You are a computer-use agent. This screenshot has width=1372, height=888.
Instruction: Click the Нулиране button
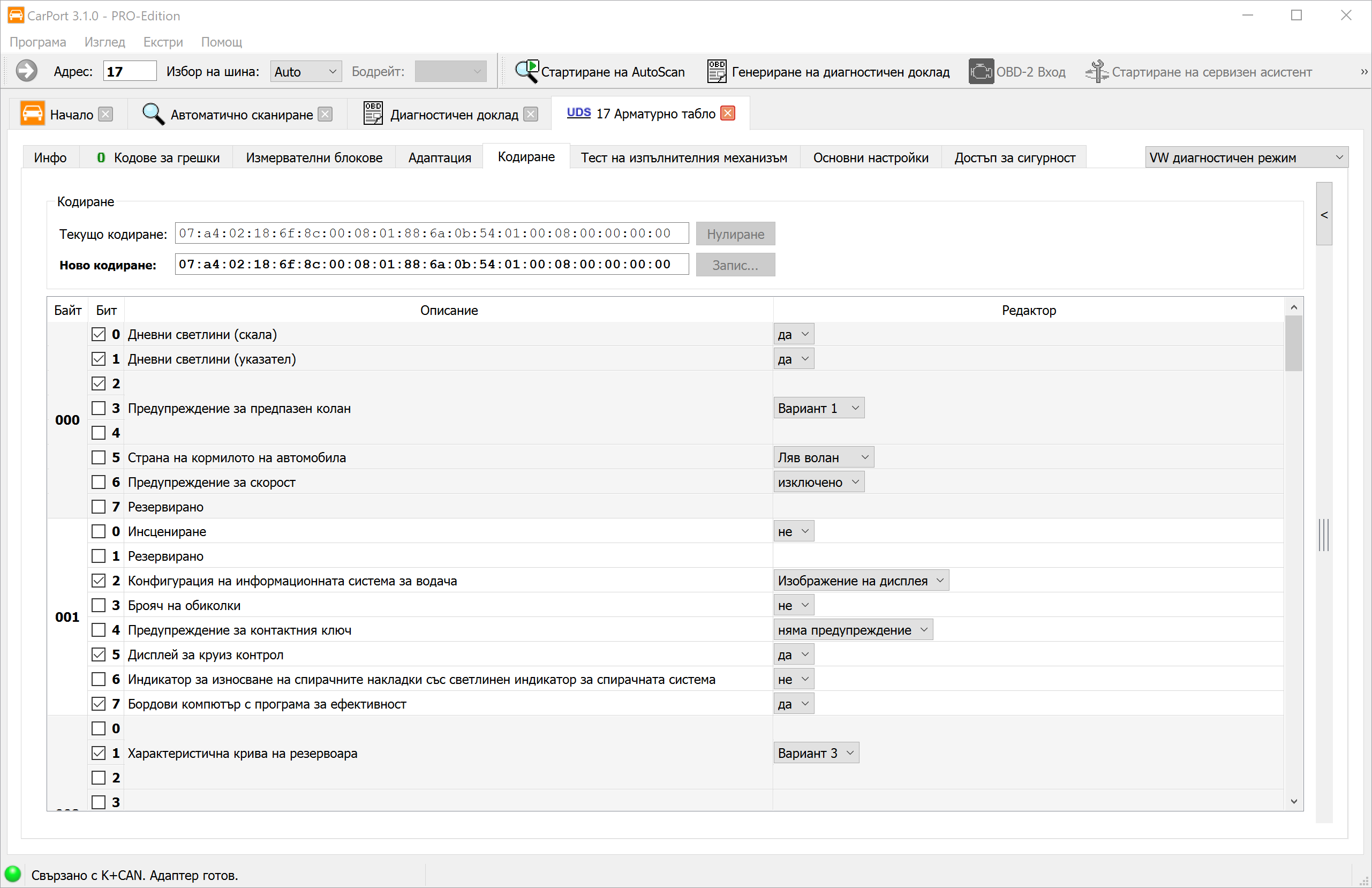click(x=735, y=234)
